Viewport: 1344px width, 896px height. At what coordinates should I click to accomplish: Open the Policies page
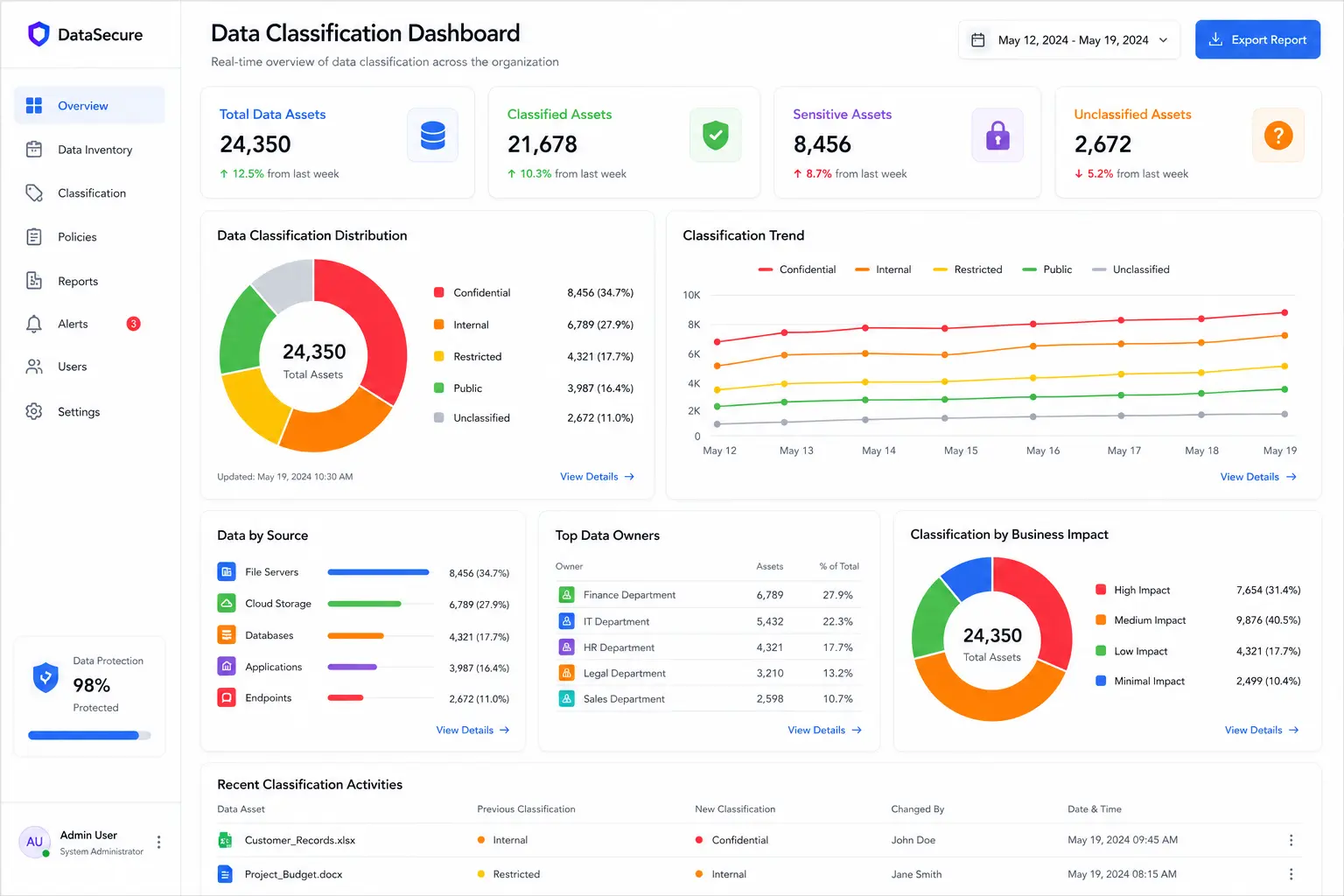(x=89, y=237)
